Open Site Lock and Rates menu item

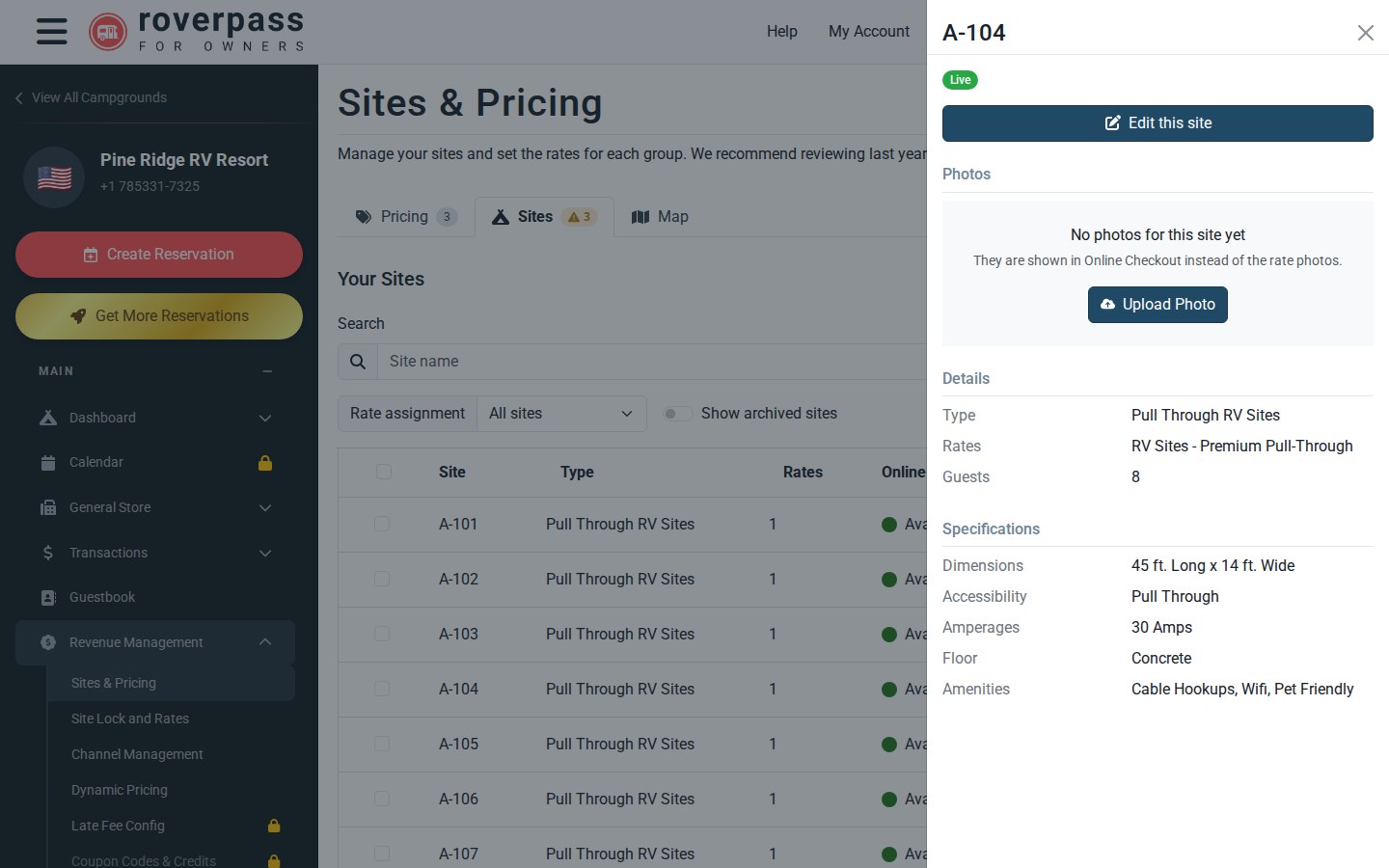click(130, 719)
